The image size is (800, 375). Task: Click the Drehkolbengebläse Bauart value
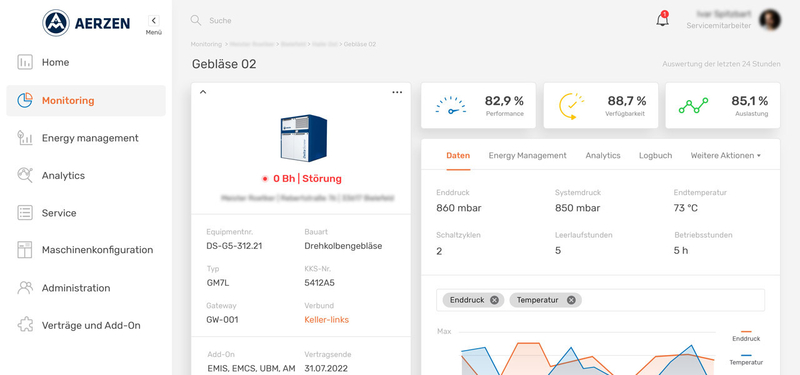click(x=343, y=246)
